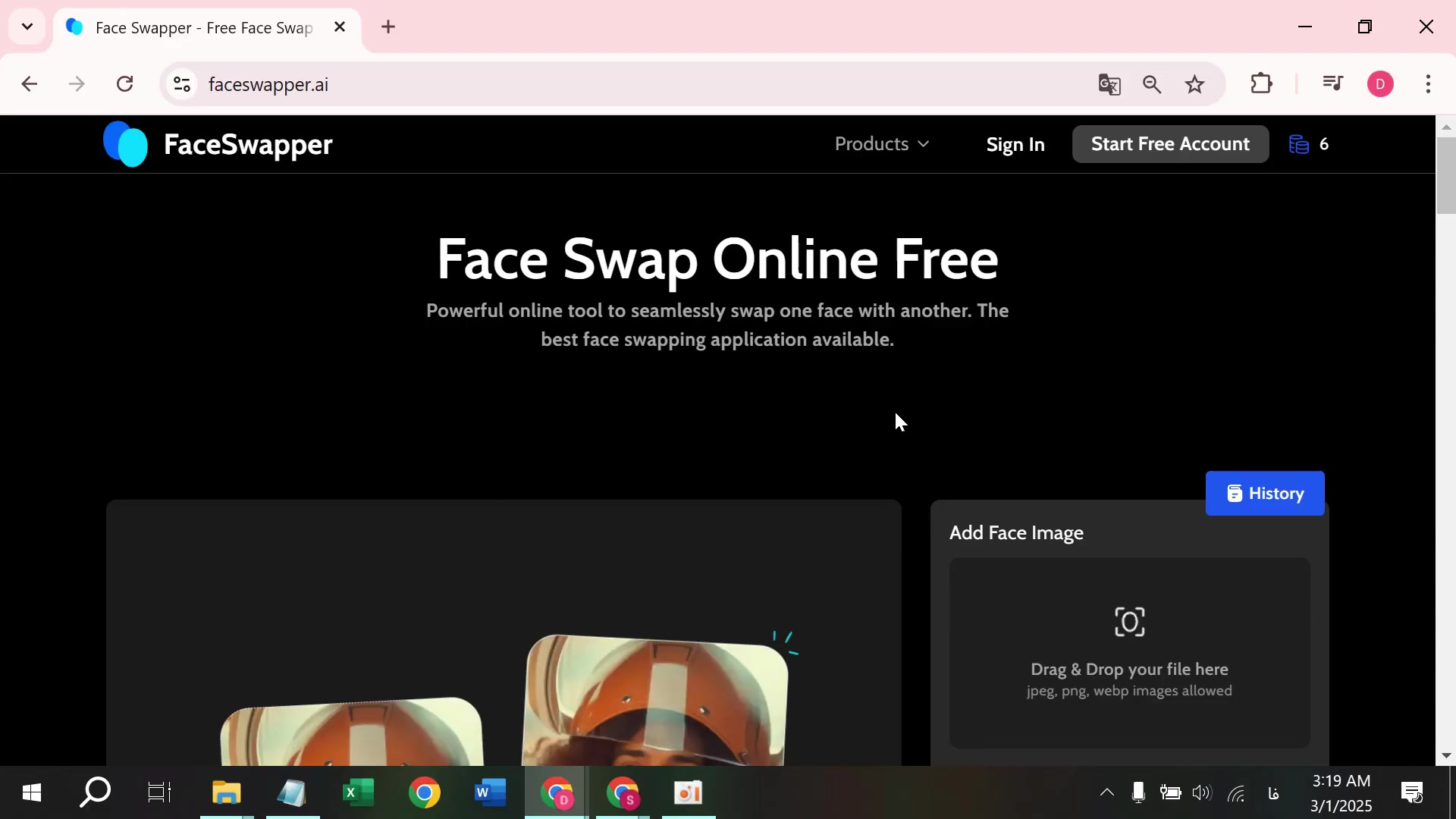Screen dimensions: 1456x819
Task: Show hidden system tray icons
Action: 1107,792
